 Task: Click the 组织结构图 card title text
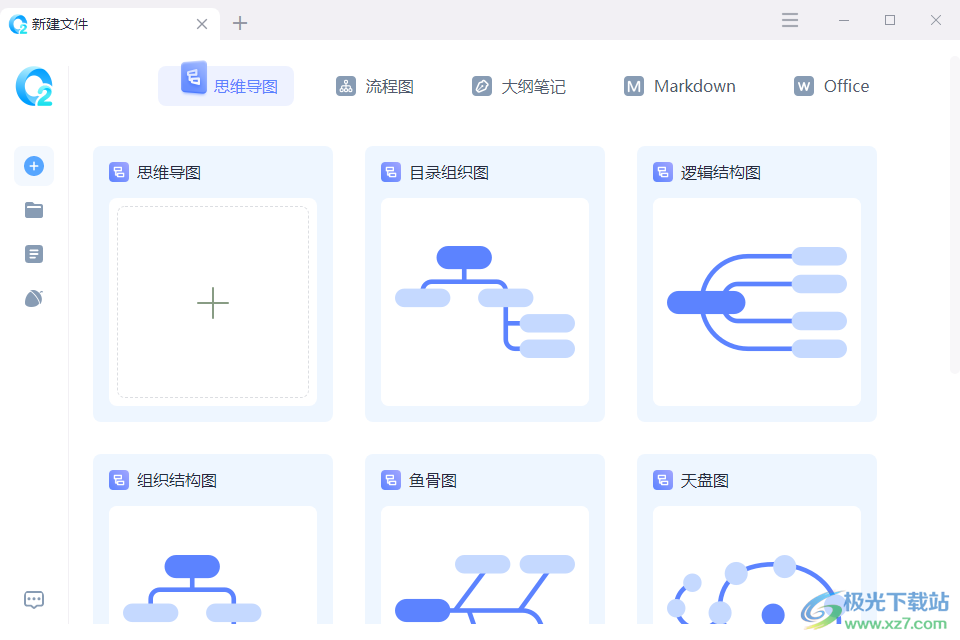[x=177, y=481]
